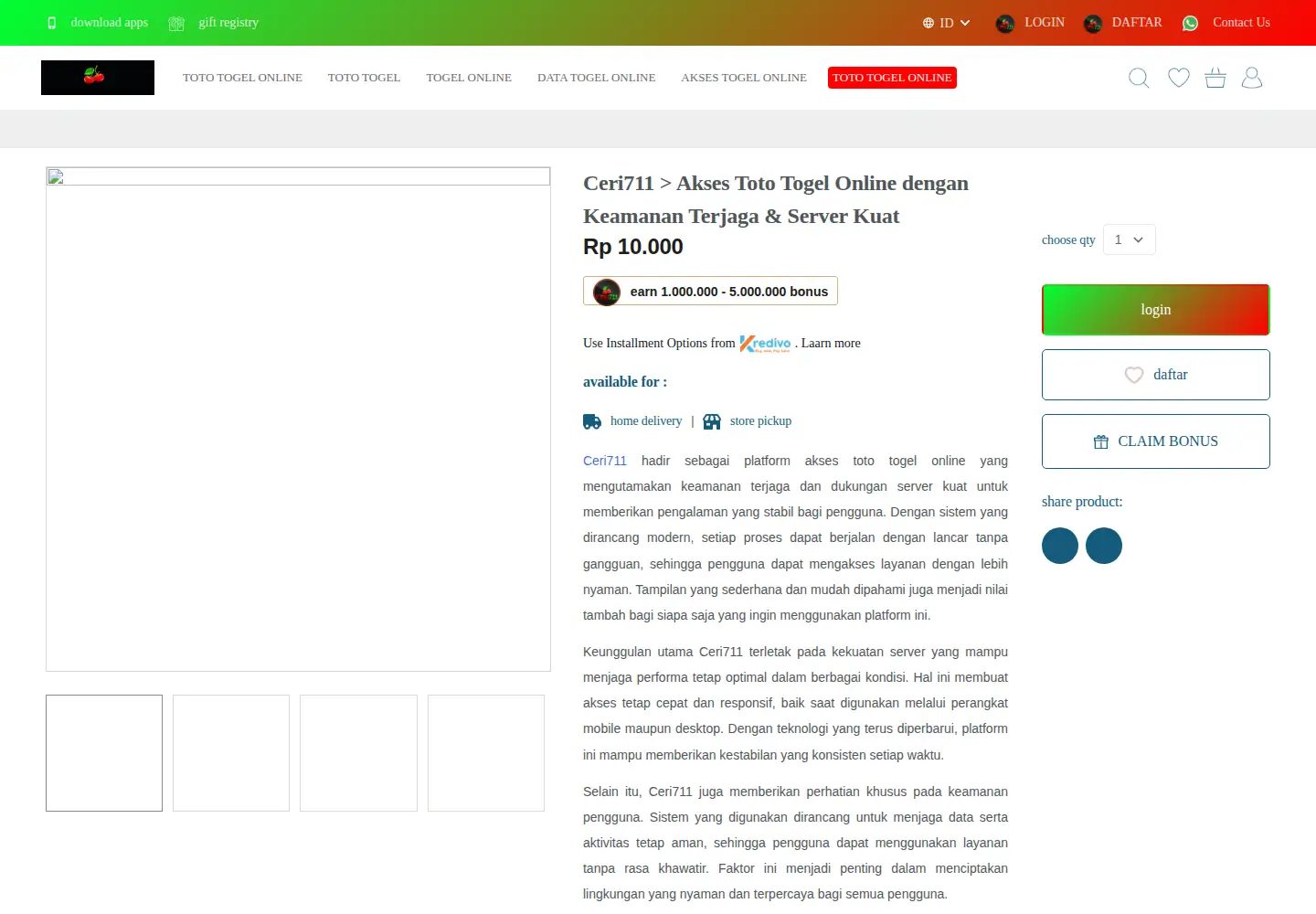Click the phone icon beside download apps
1316x914 pixels.
52,23
